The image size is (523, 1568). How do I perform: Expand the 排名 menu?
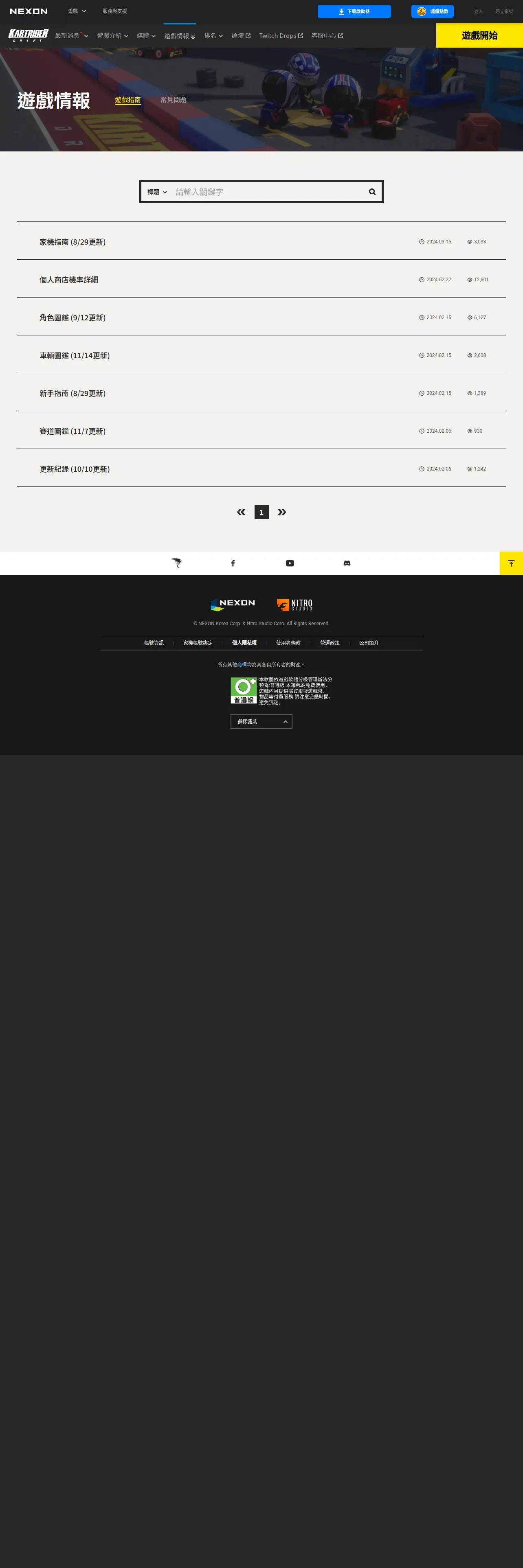(x=214, y=36)
